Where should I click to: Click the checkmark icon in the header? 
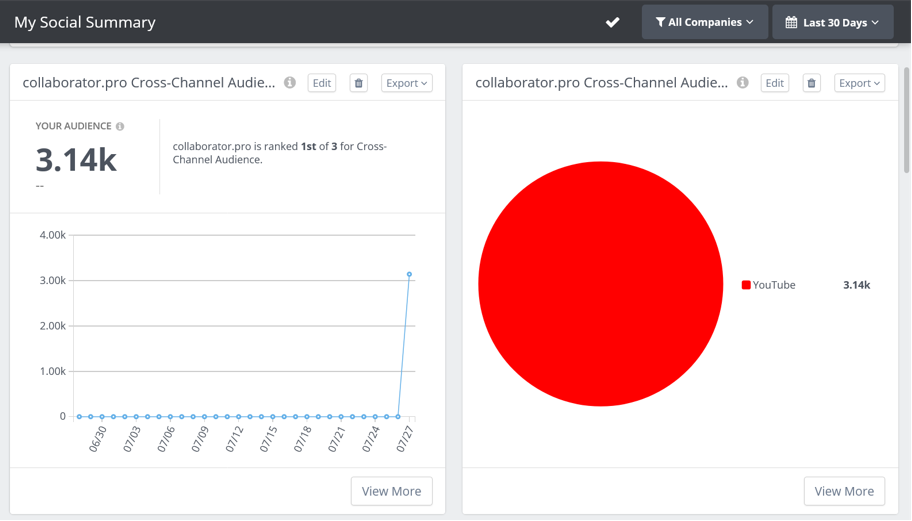click(x=612, y=22)
